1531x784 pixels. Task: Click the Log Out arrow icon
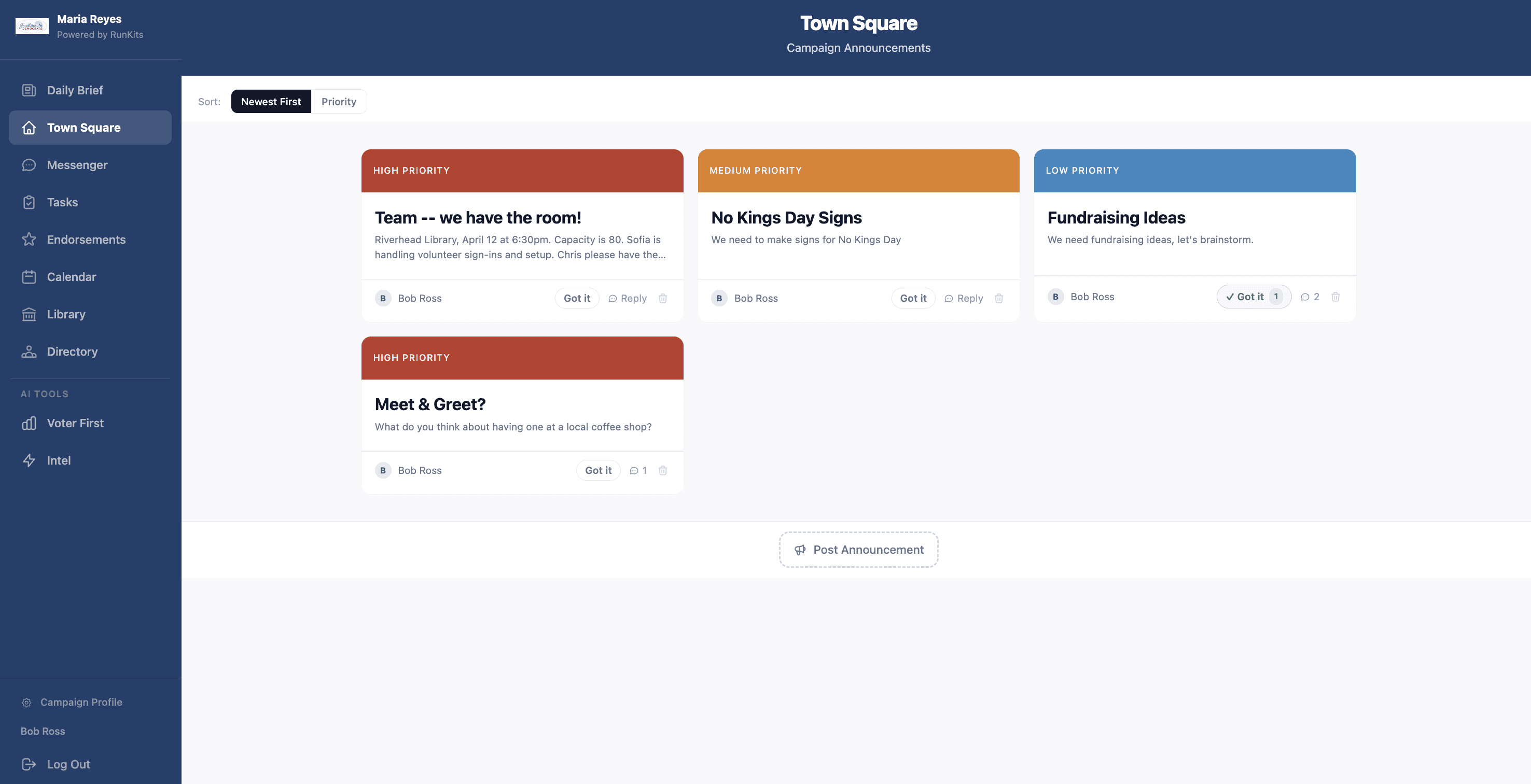click(29, 764)
